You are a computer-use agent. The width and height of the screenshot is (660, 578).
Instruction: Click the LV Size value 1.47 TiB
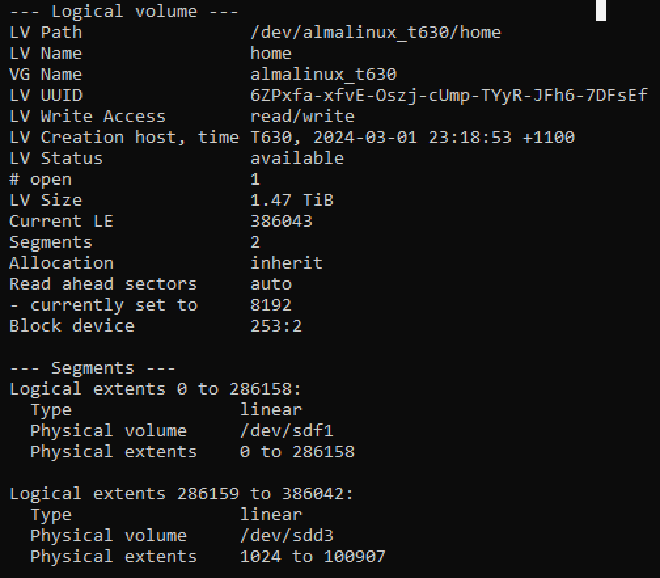click(x=292, y=200)
